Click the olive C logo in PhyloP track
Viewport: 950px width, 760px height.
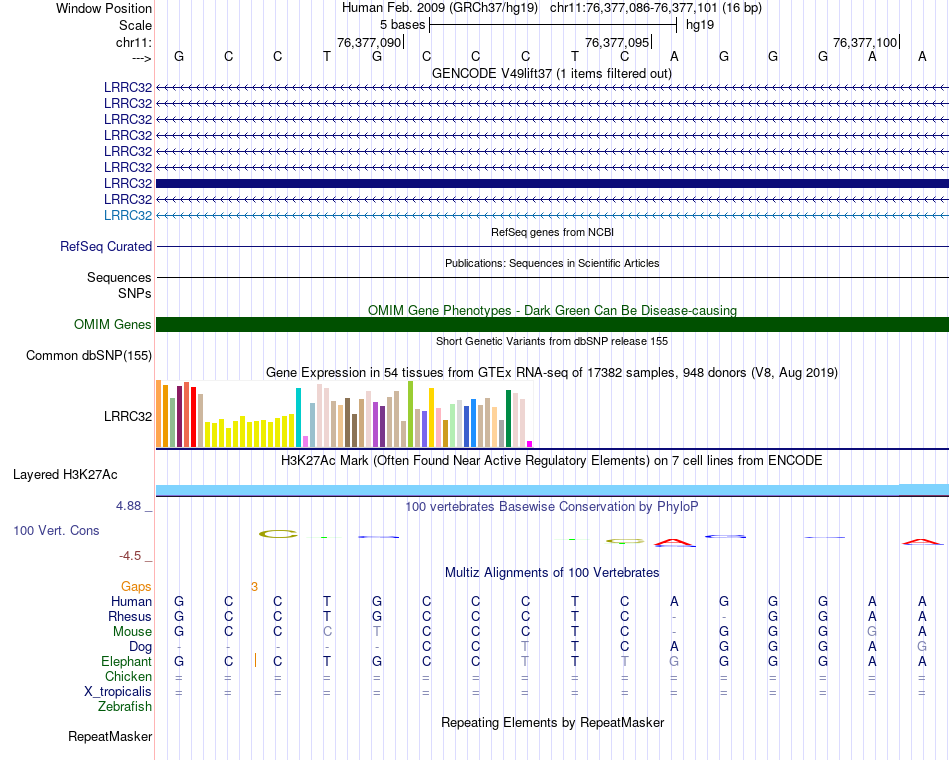click(x=278, y=534)
